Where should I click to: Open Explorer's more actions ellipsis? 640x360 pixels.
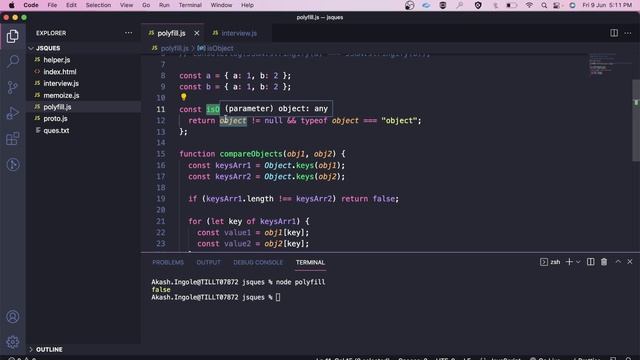(x=129, y=33)
